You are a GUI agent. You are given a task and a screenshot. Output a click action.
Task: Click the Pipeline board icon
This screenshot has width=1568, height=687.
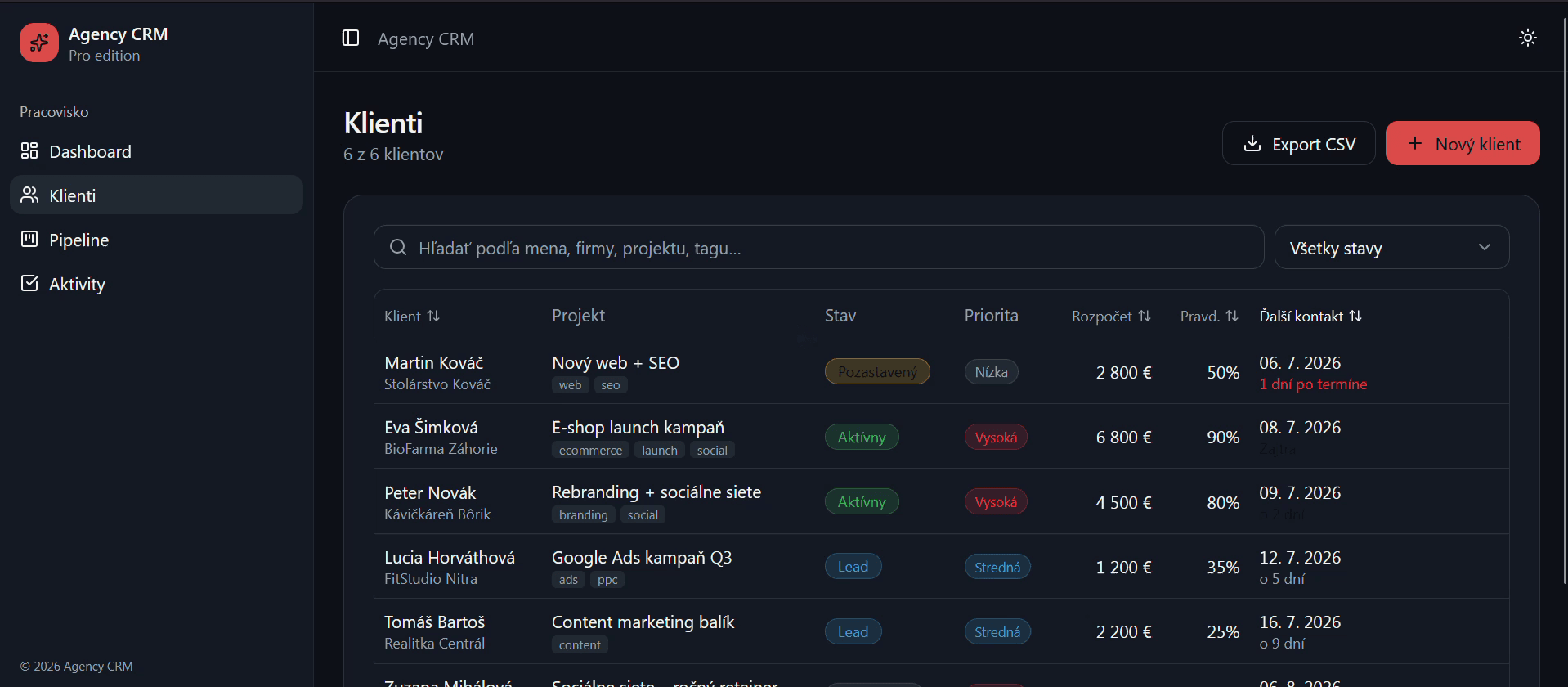[29, 240]
